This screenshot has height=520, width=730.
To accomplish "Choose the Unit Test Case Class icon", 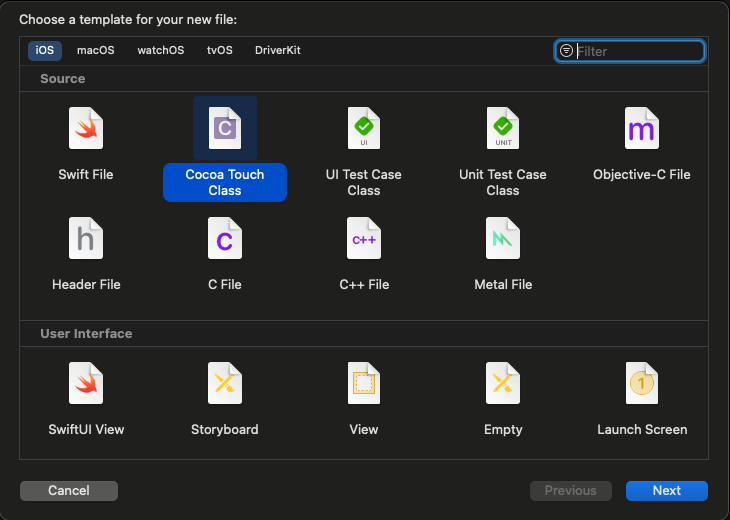I will click(x=503, y=128).
